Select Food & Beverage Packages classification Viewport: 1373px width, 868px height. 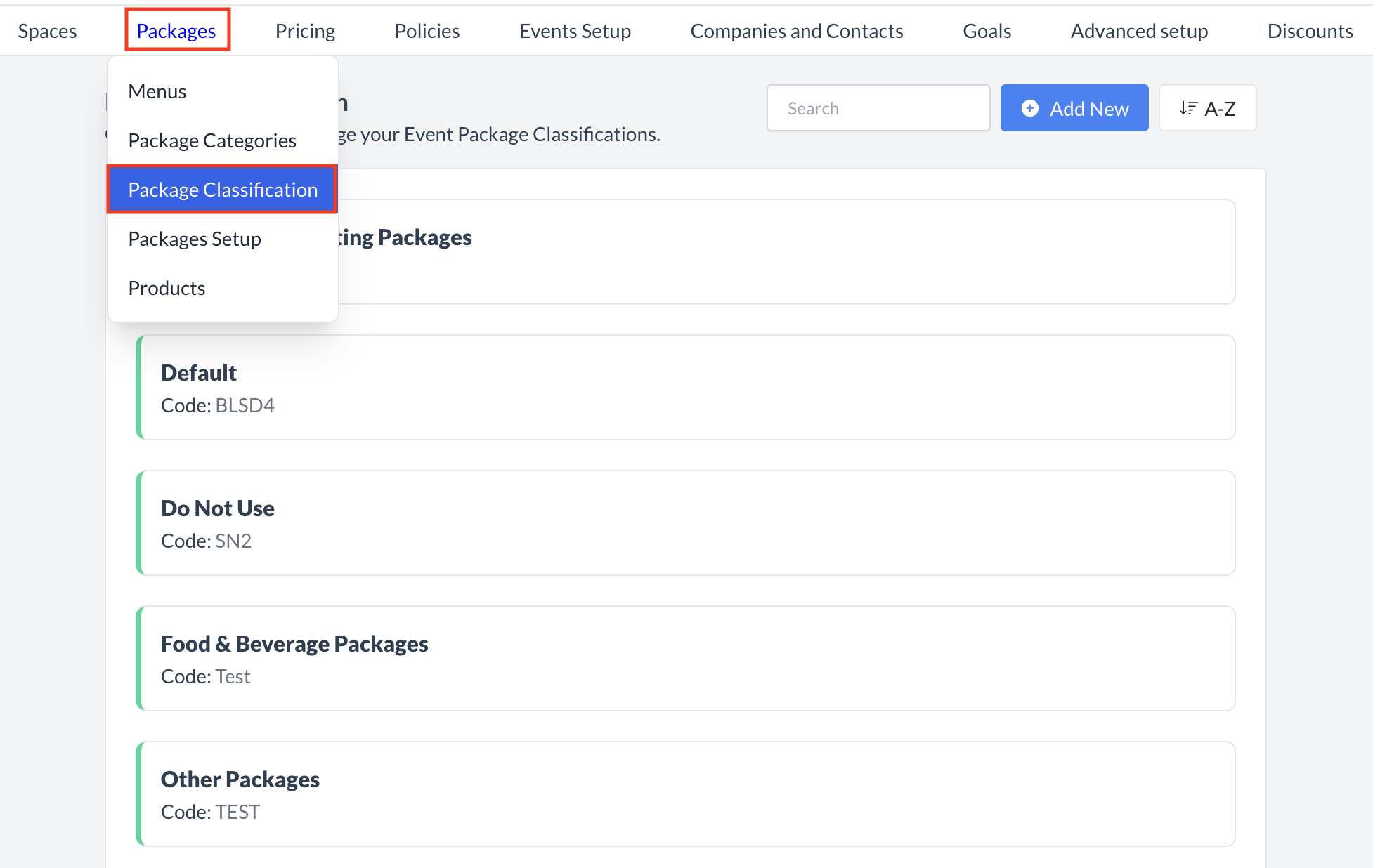coord(685,658)
